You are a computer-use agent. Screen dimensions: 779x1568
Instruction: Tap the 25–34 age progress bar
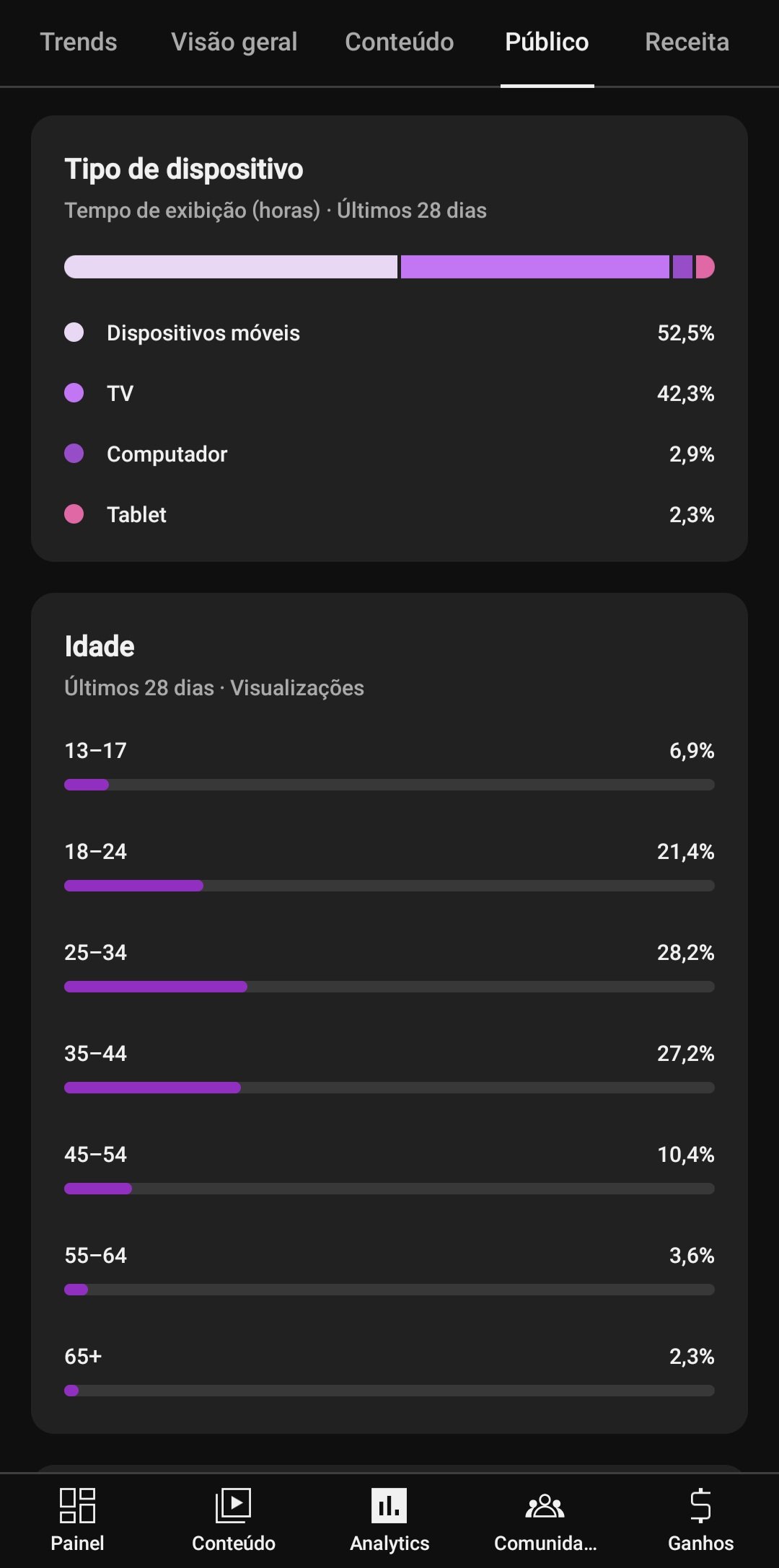pyautogui.click(x=389, y=987)
